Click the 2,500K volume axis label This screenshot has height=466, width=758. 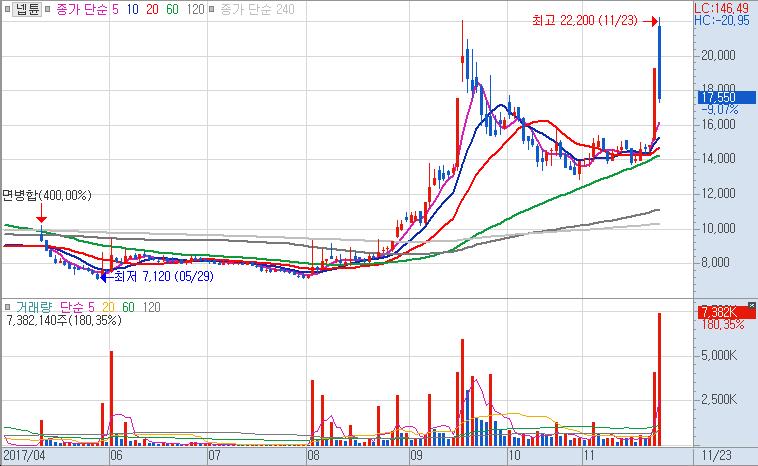click(719, 399)
